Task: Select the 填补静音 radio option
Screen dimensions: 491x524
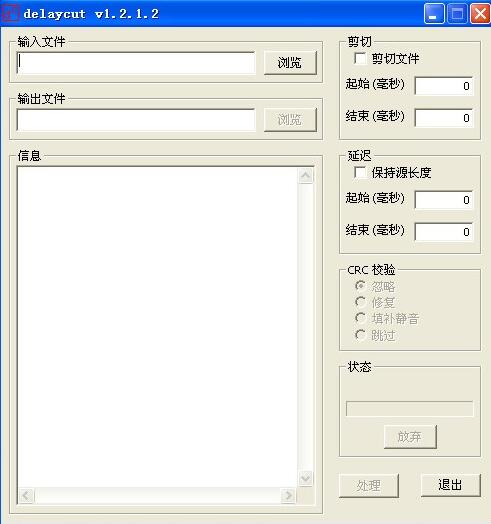Action: pyautogui.click(x=361, y=318)
